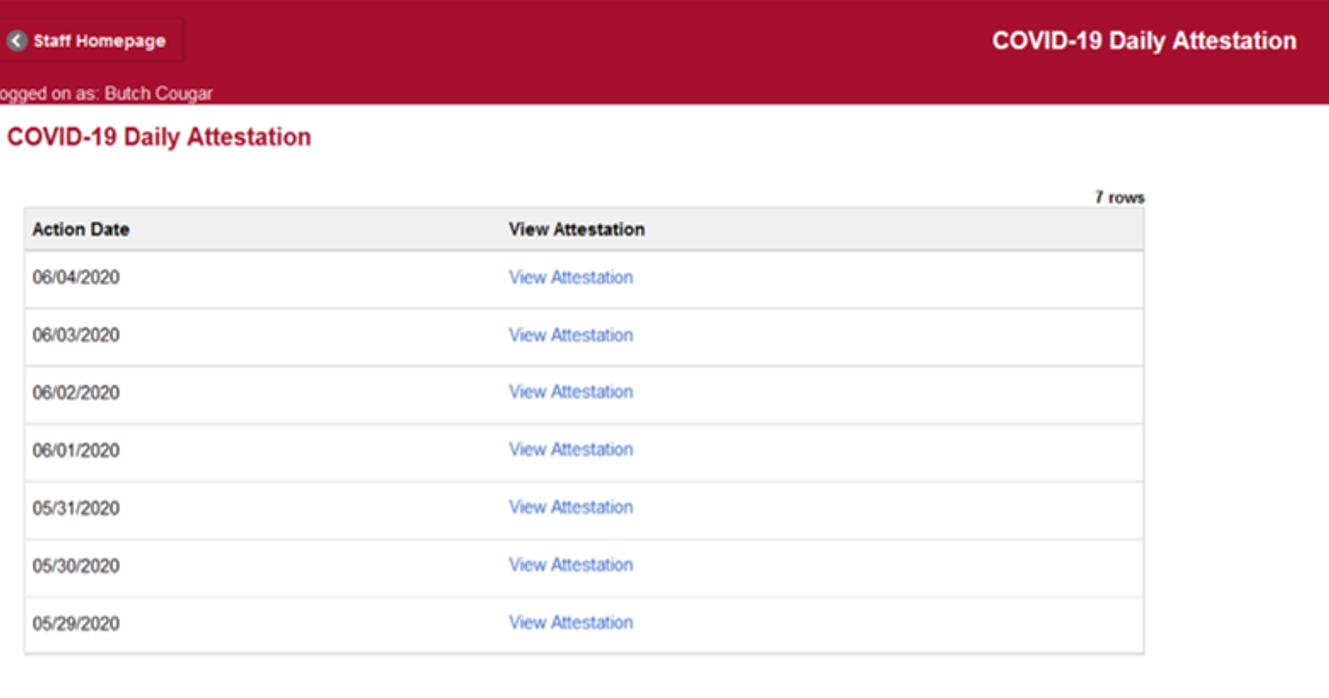
Task: Select the 06/04/2020 date cell
Action: [76, 277]
